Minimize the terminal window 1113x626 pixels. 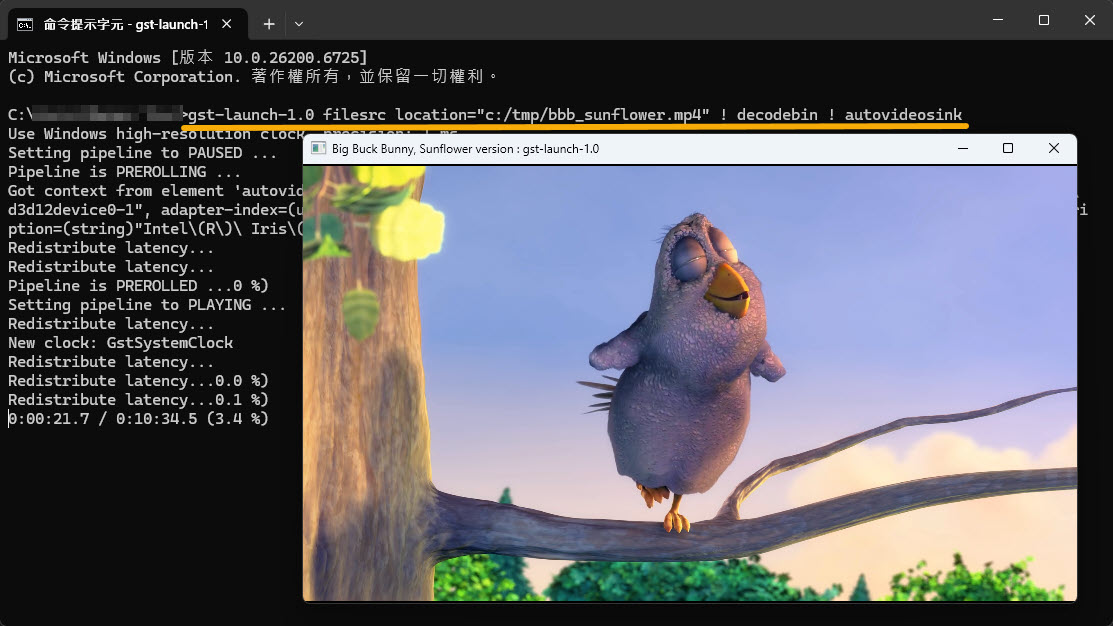[997, 20]
